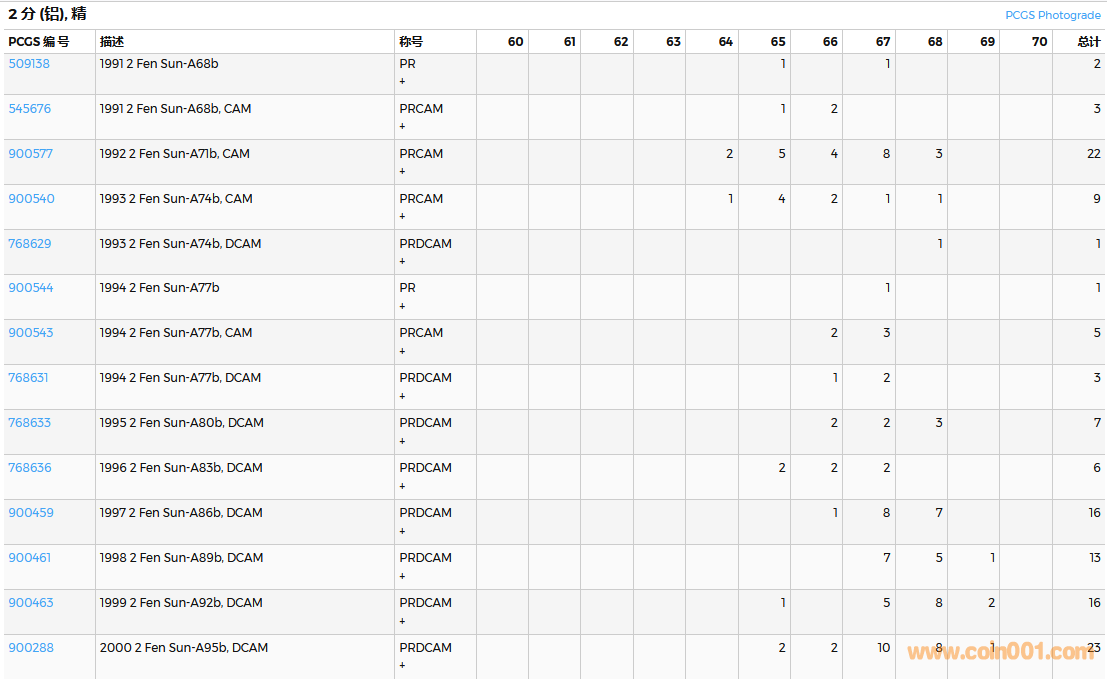This screenshot has height=679, width=1107.
Task: Click coin number 900577 link
Action: [31, 154]
